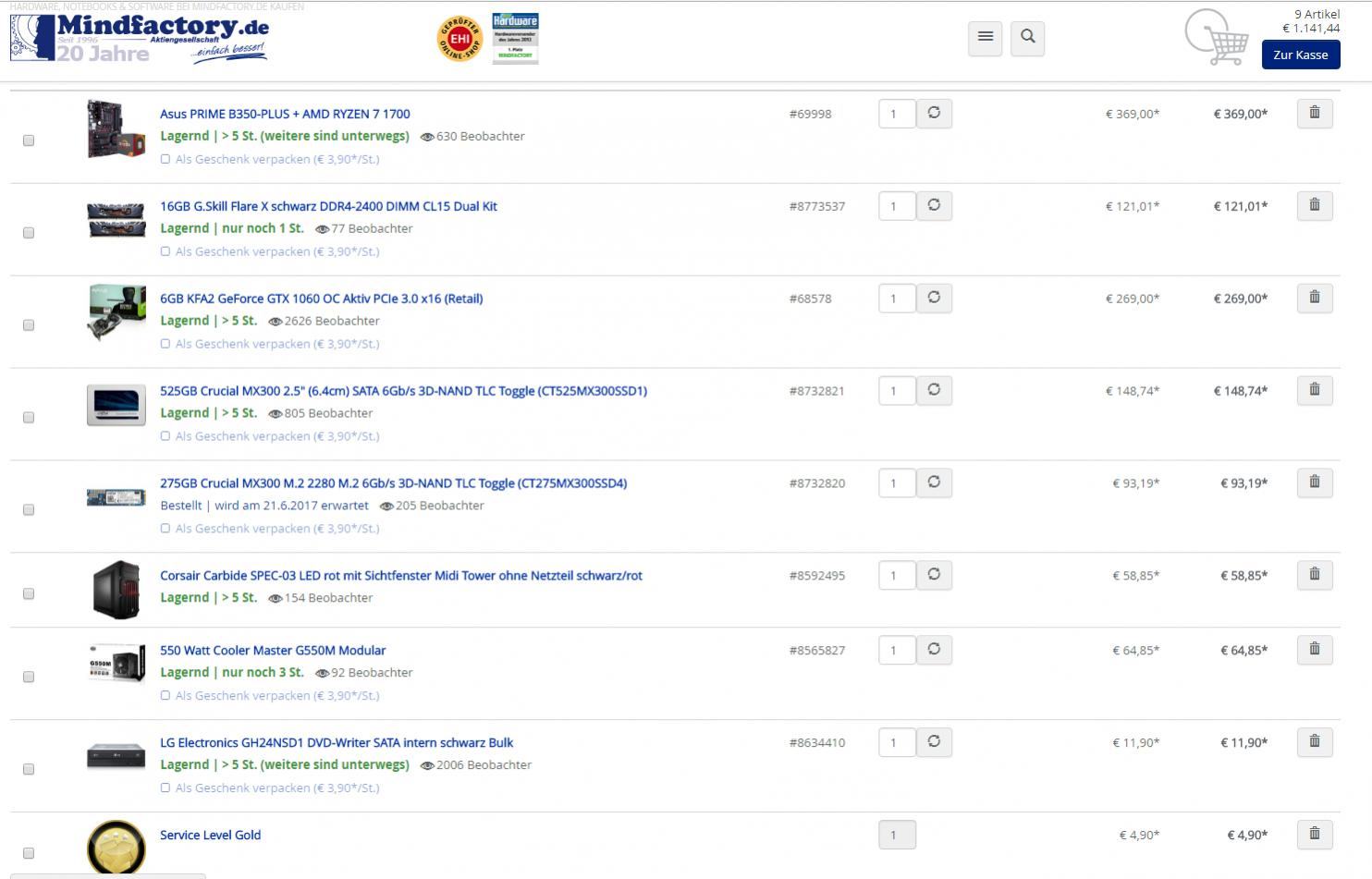Open 275GB Crucial MX300 M.2 product link
The height and width of the screenshot is (879, 1372).
(x=393, y=483)
